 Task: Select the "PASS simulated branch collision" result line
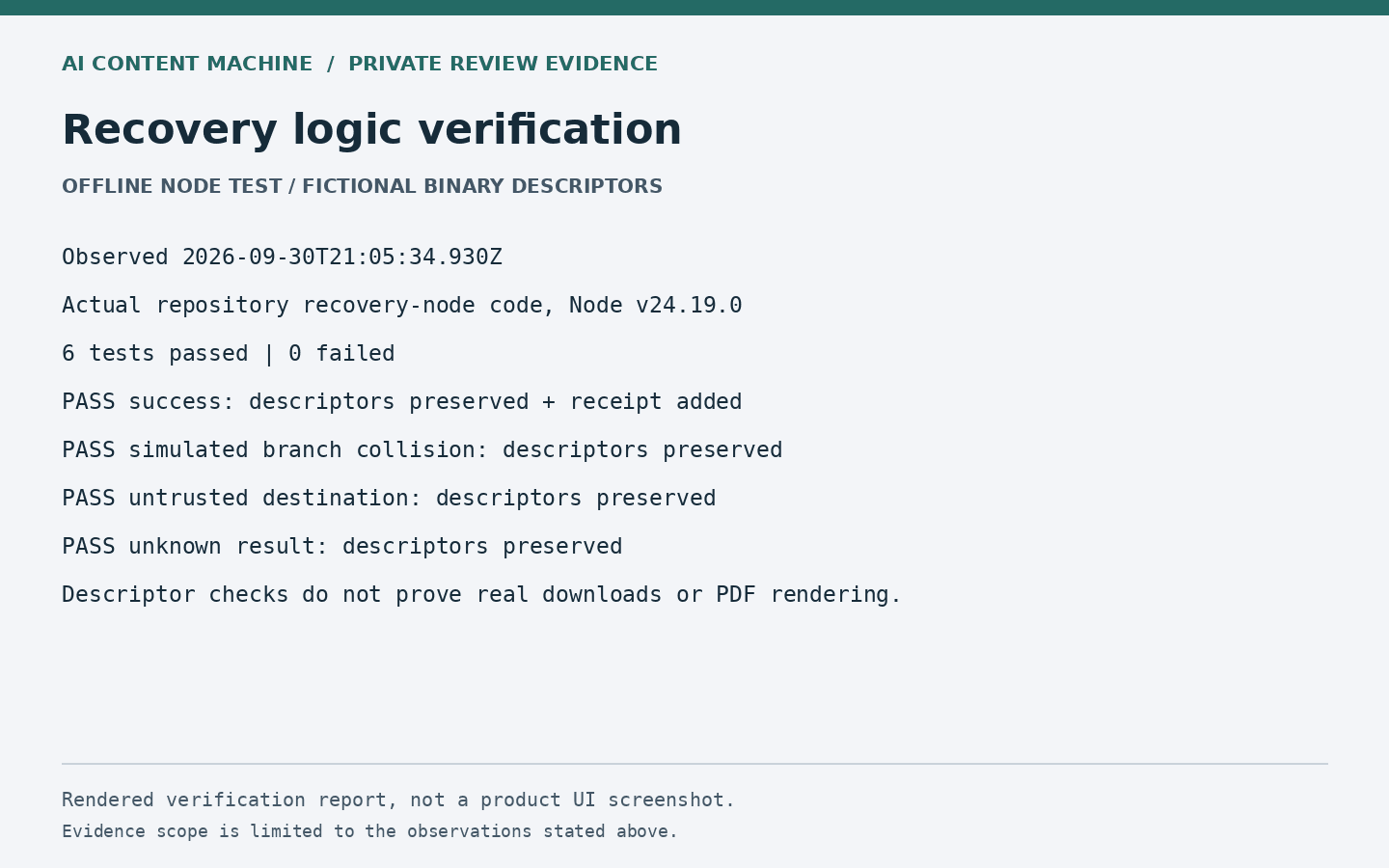422,450
